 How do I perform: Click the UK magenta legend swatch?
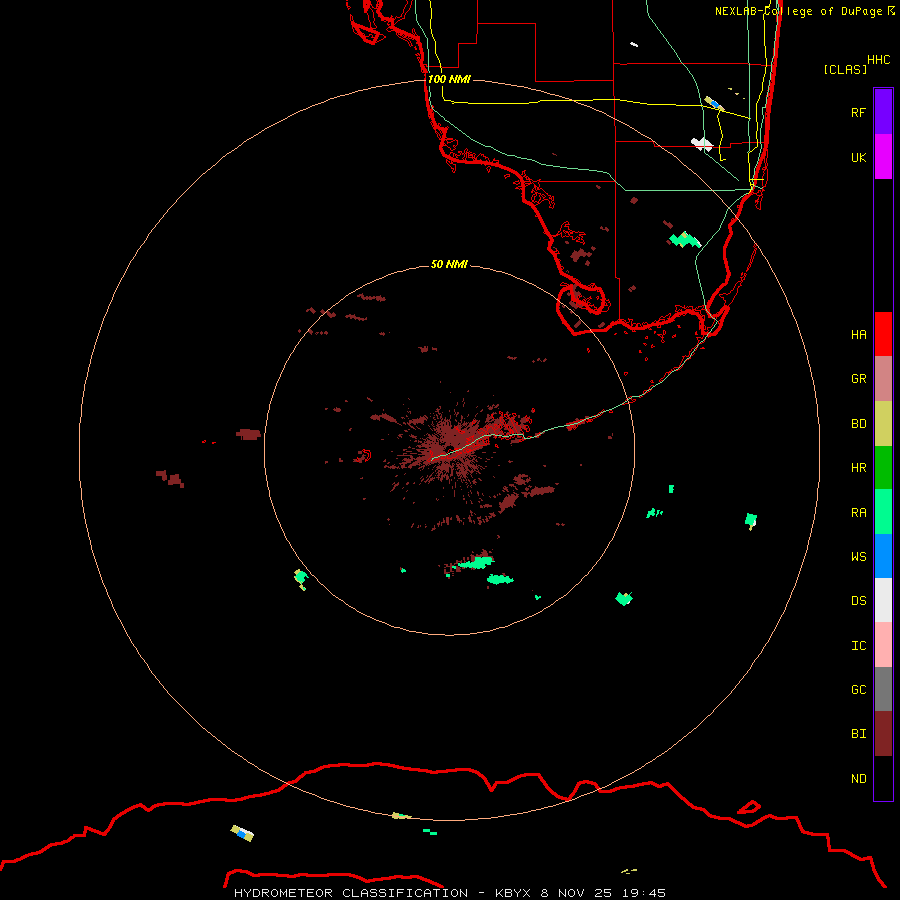(883, 157)
